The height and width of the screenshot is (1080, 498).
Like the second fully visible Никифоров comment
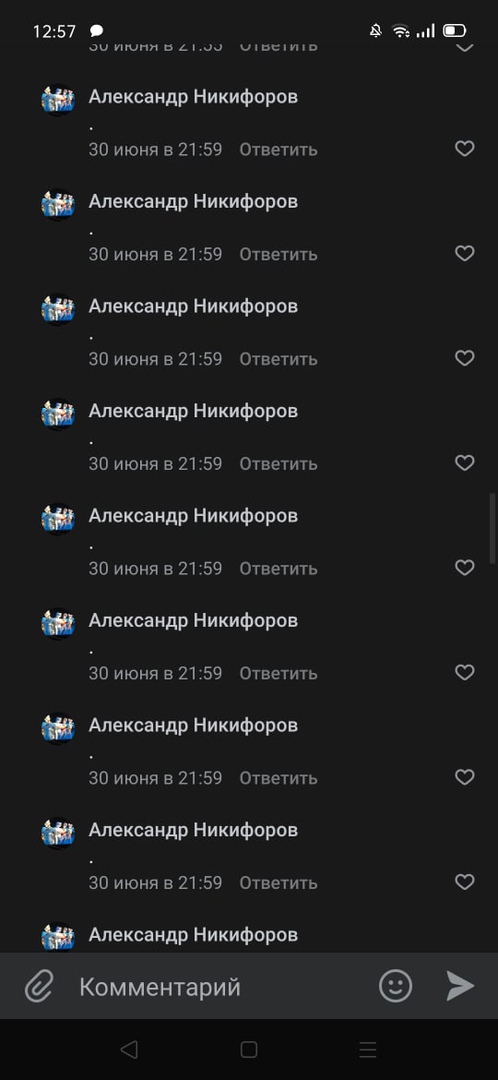click(465, 253)
